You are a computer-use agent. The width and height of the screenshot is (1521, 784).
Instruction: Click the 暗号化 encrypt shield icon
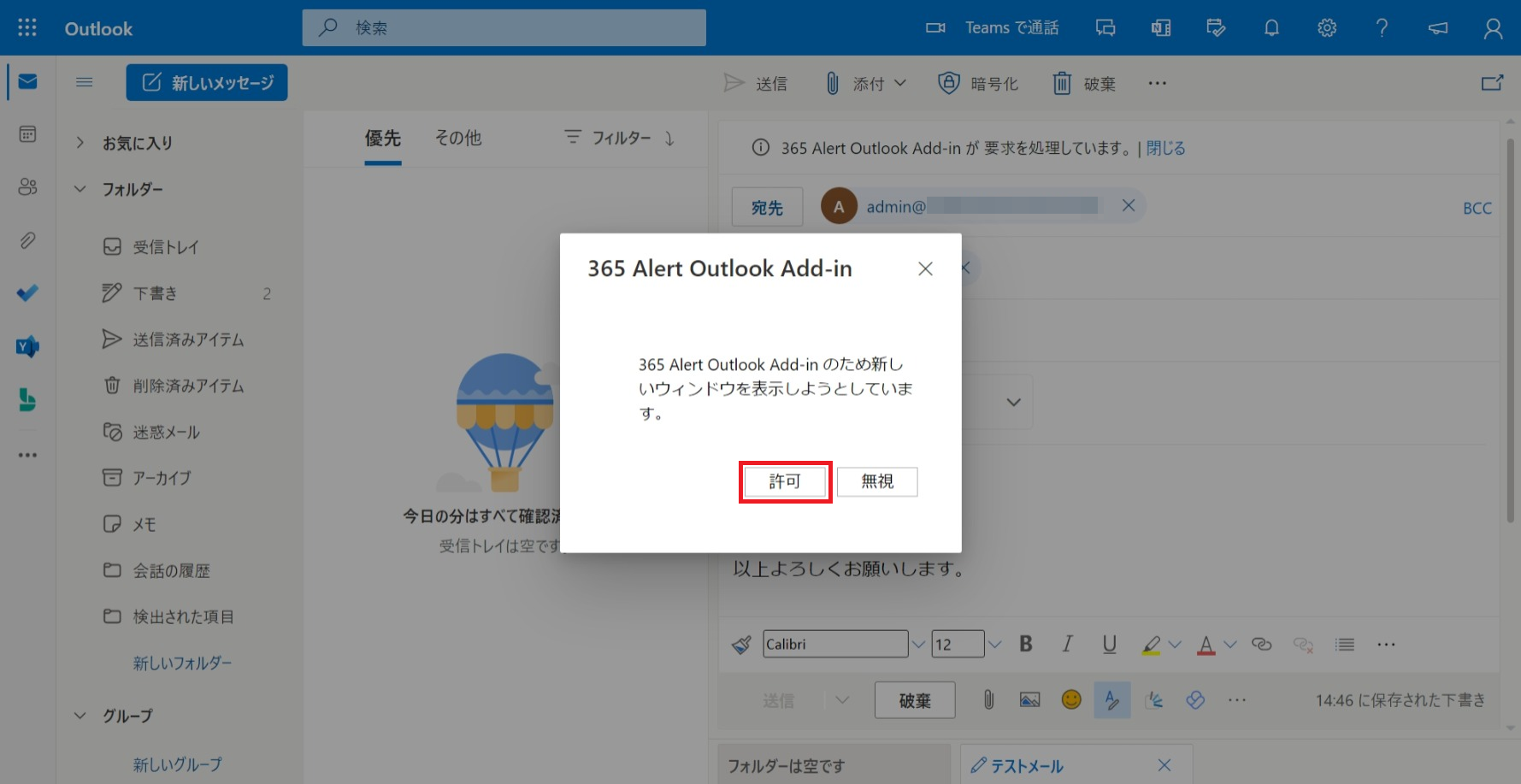pyautogui.click(x=948, y=83)
